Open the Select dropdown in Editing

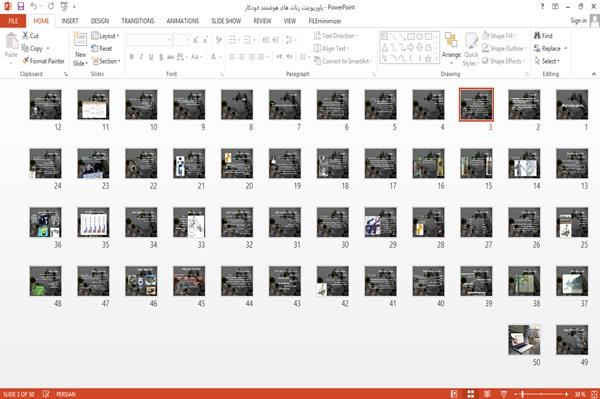click(547, 61)
